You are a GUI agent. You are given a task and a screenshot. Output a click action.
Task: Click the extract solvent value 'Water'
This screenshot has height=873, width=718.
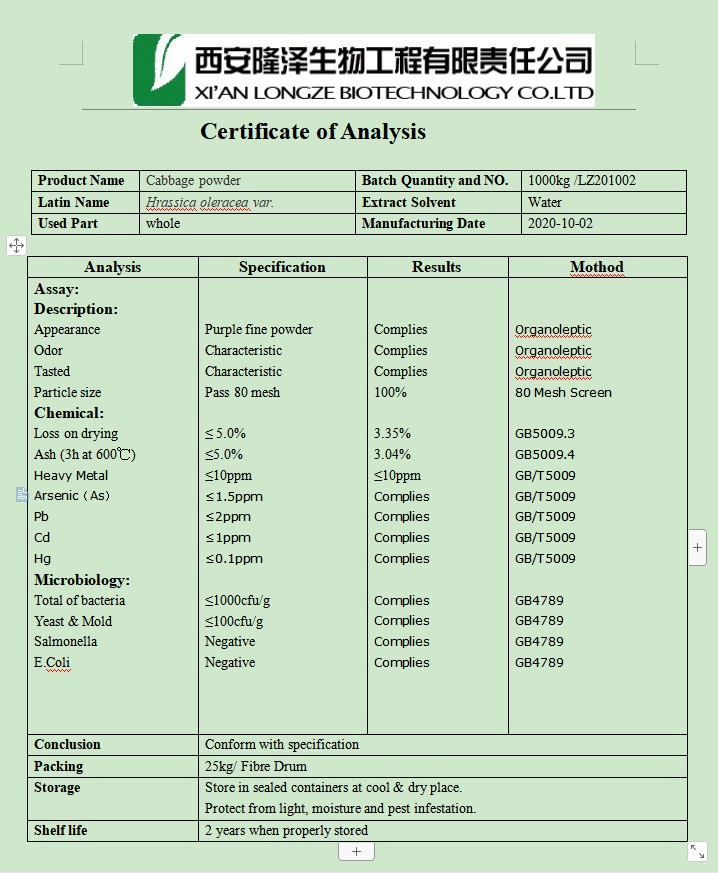click(x=544, y=202)
